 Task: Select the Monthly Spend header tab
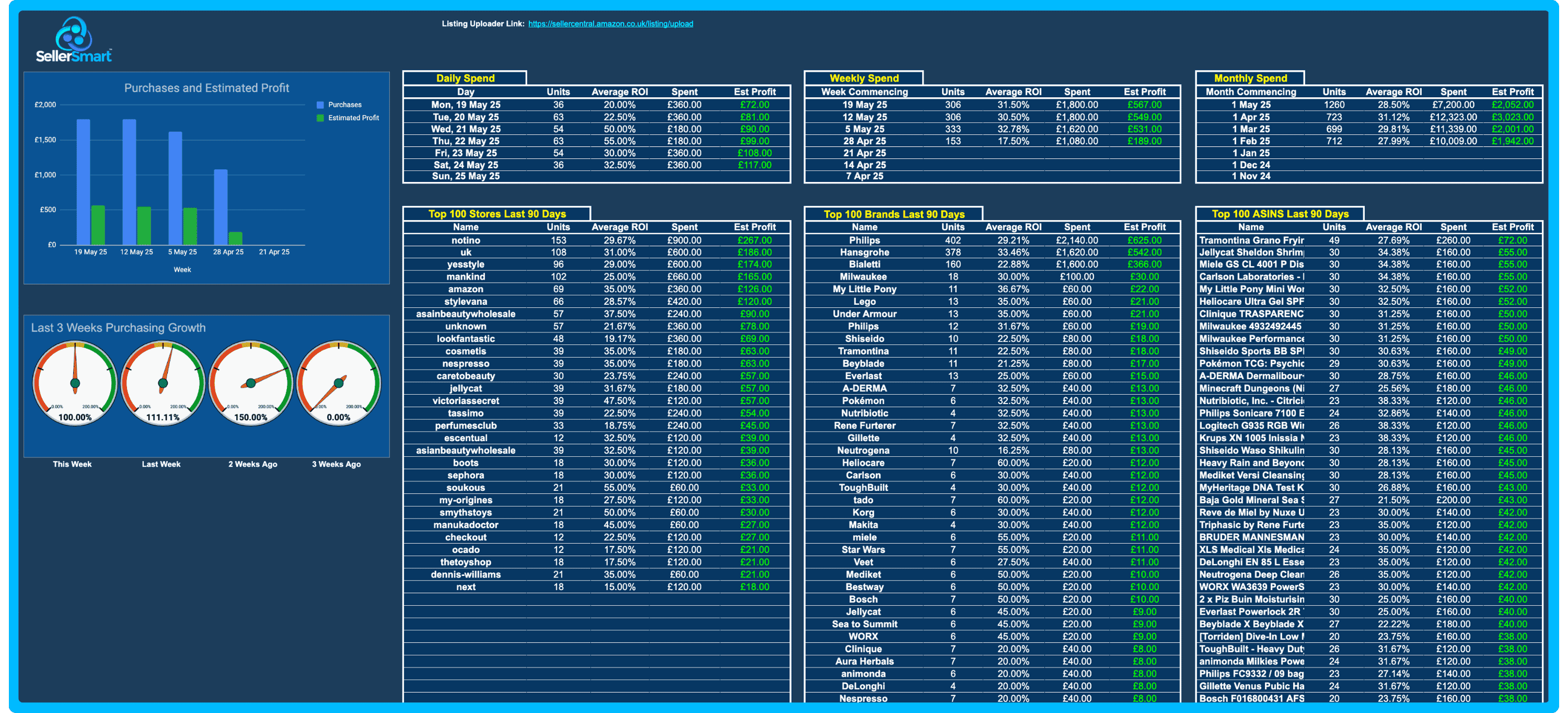pos(1250,78)
